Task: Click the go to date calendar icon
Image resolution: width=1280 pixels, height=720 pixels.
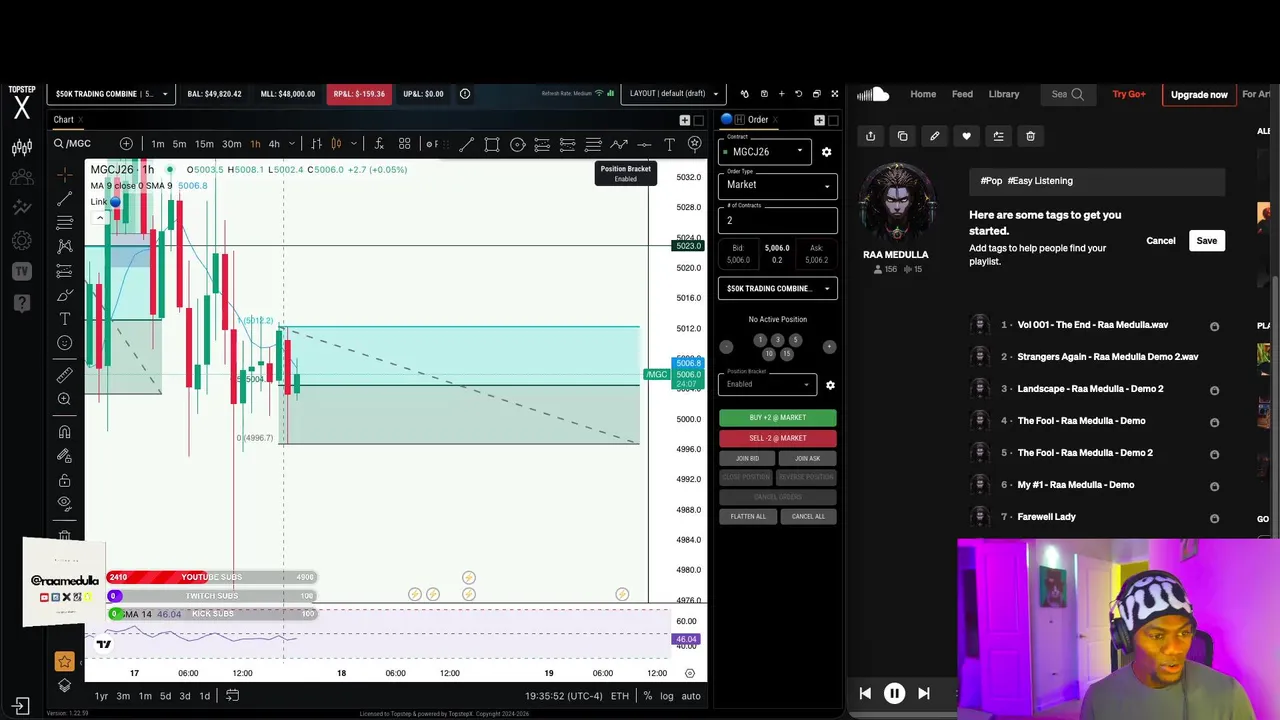Action: coord(232,695)
